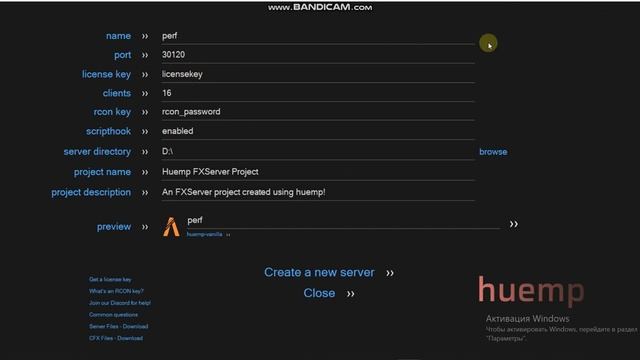Image resolution: width=640 pixels, height=360 pixels.
Task: Create a new server
Action: click(319, 272)
